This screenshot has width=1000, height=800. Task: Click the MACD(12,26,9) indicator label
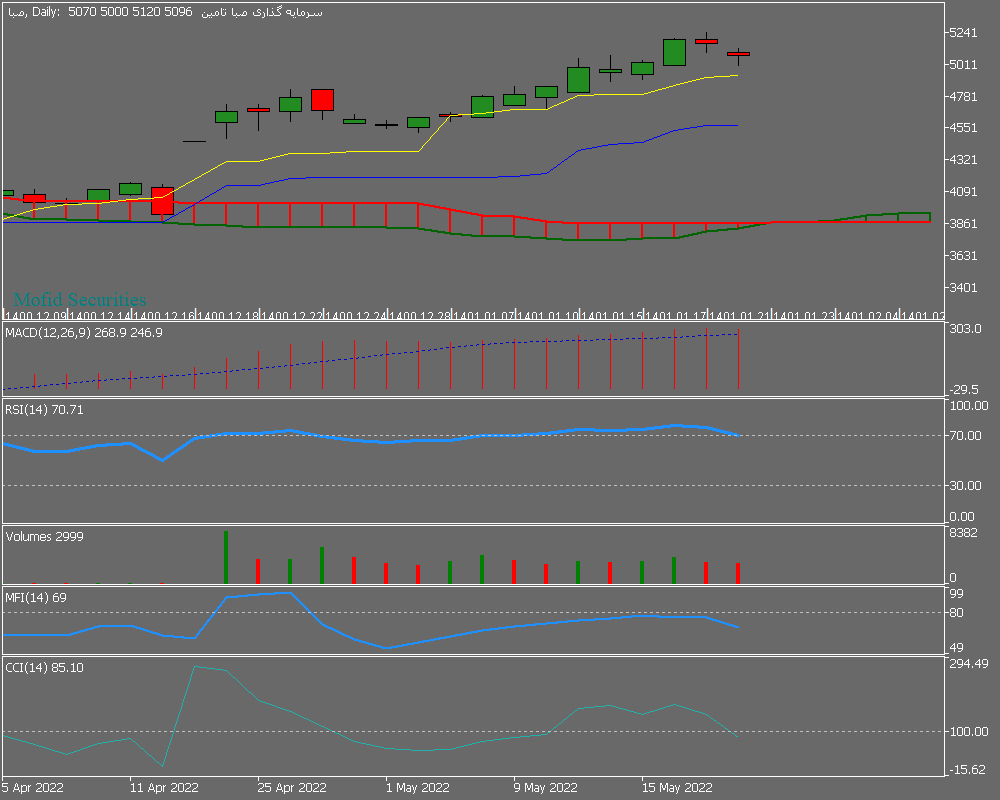pos(84,333)
